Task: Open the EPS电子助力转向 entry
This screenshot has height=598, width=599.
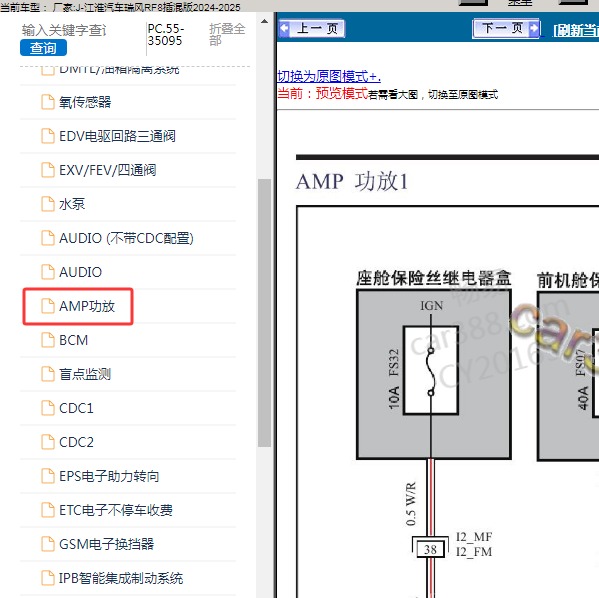Action: tap(109, 476)
